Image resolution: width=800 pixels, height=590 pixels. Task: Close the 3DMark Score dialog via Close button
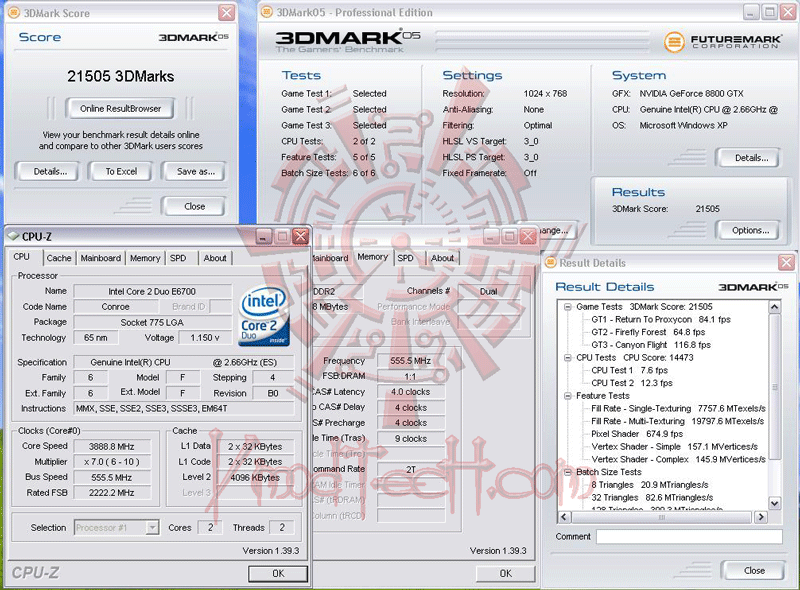[x=194, y=206]
